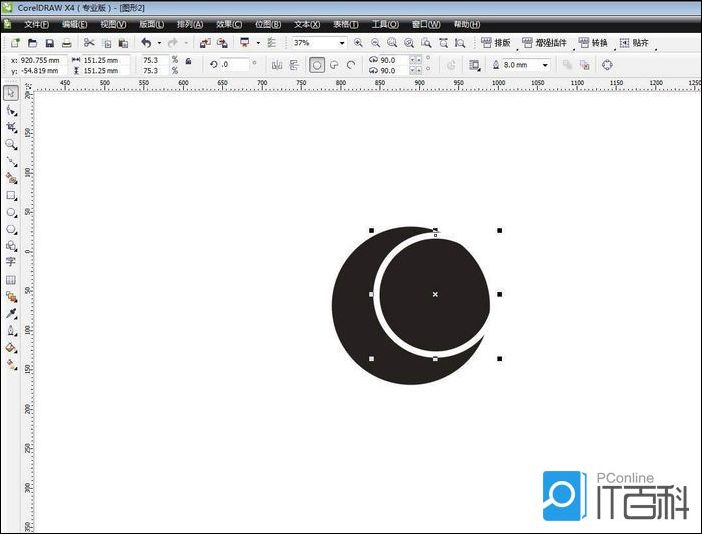Toggle the lock ratio padlock
This screenshot has height=534, width=702.
coord(188,61)
